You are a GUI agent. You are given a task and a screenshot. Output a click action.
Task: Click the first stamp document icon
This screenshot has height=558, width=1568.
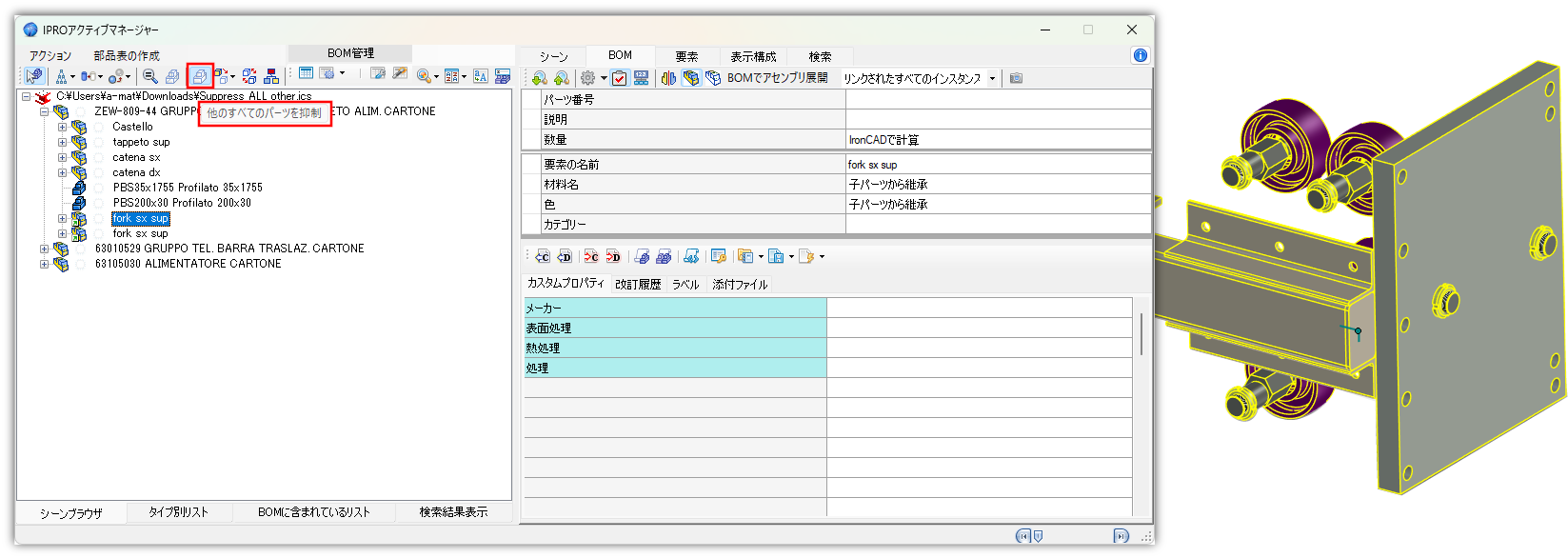[642, 256]
